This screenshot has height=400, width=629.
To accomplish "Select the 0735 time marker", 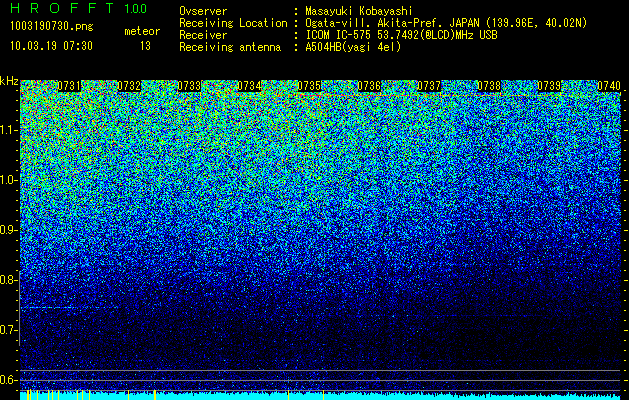I will tap(309, 86).
